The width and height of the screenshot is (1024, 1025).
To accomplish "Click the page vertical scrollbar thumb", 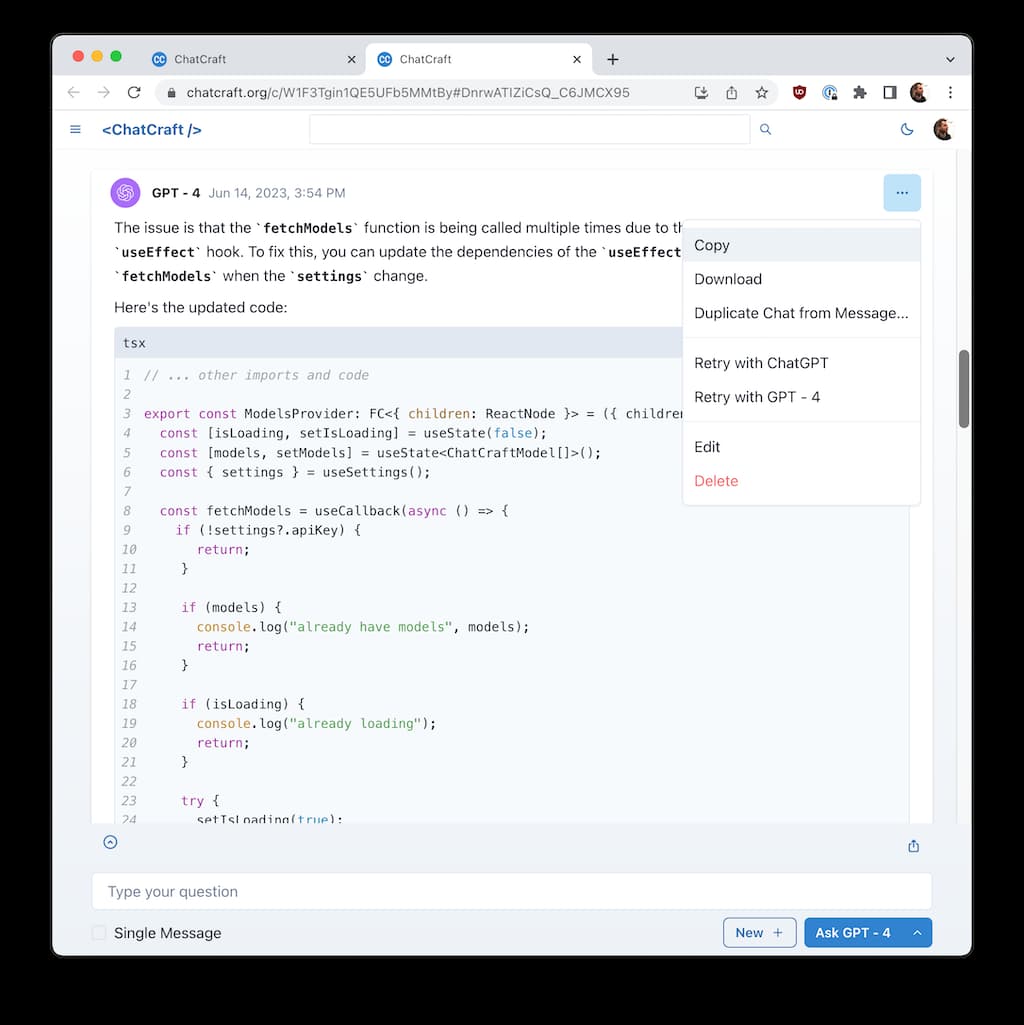I will (963, 389).
